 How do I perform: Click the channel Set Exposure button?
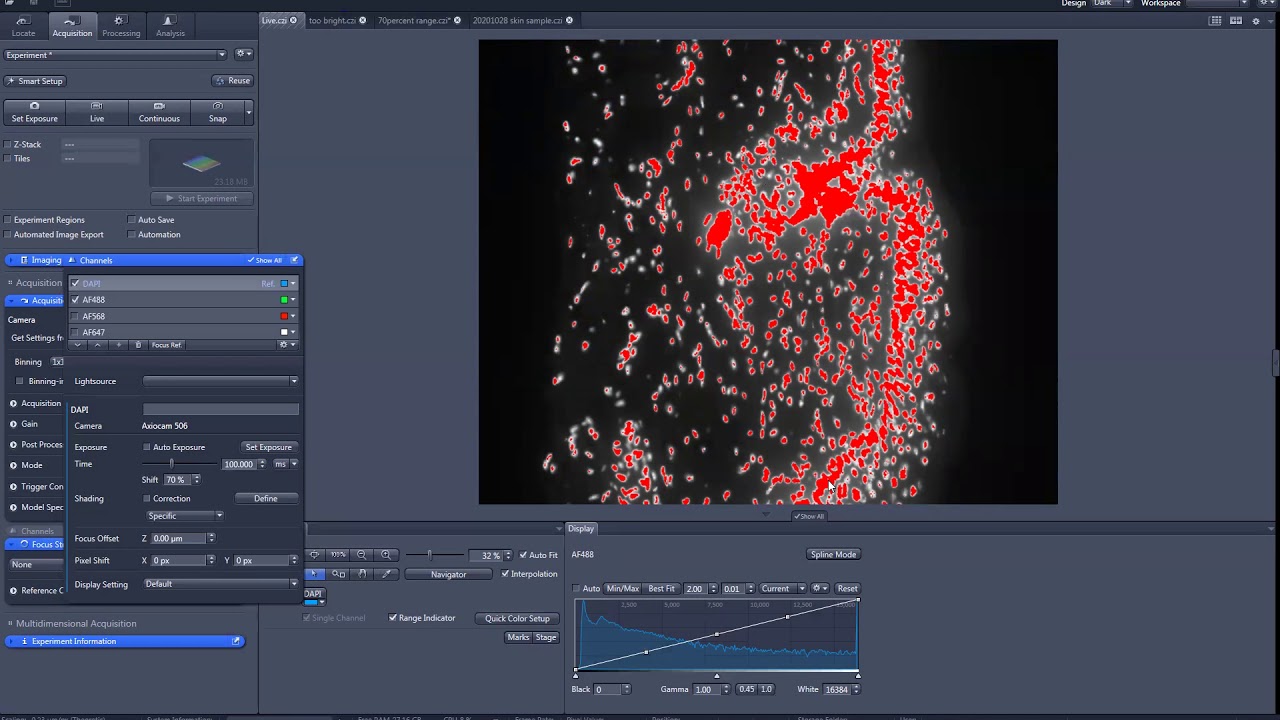tap(268, 447)
